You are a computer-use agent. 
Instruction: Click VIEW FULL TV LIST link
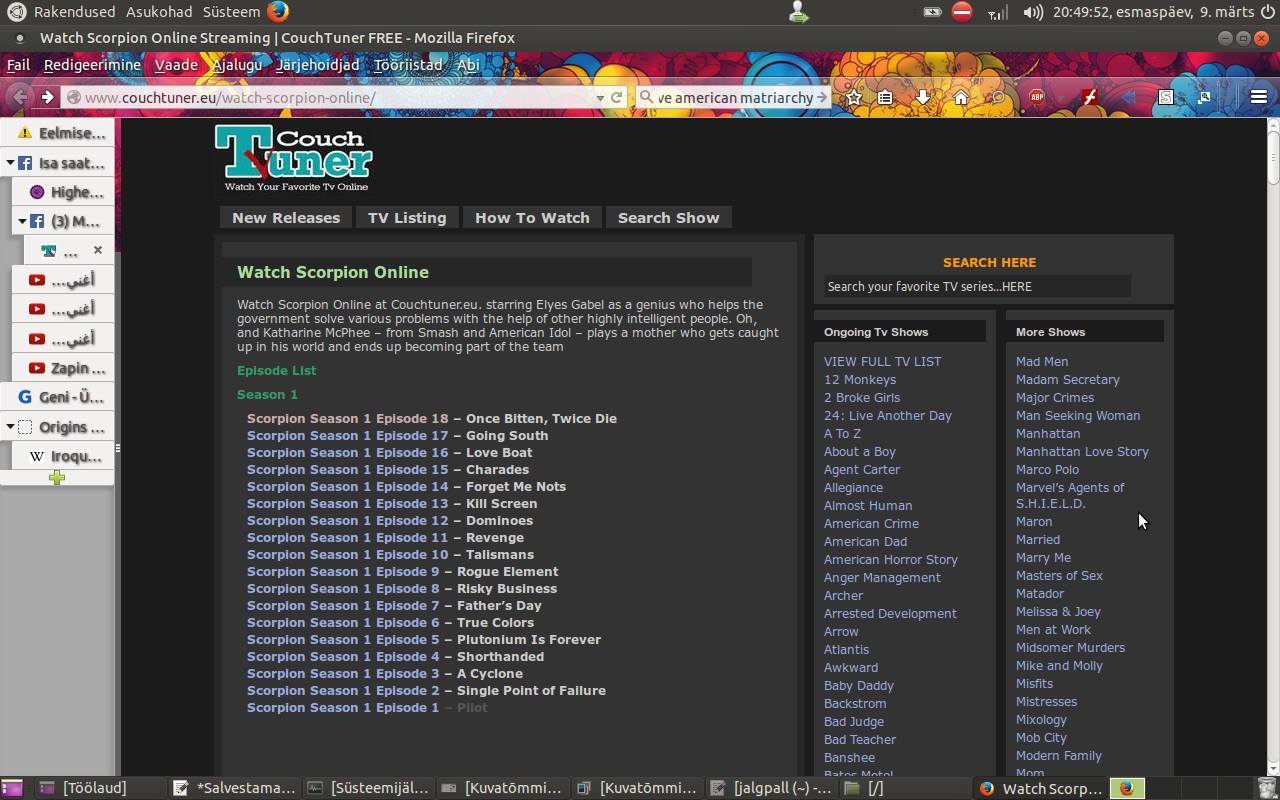click(x=882, y=362)
